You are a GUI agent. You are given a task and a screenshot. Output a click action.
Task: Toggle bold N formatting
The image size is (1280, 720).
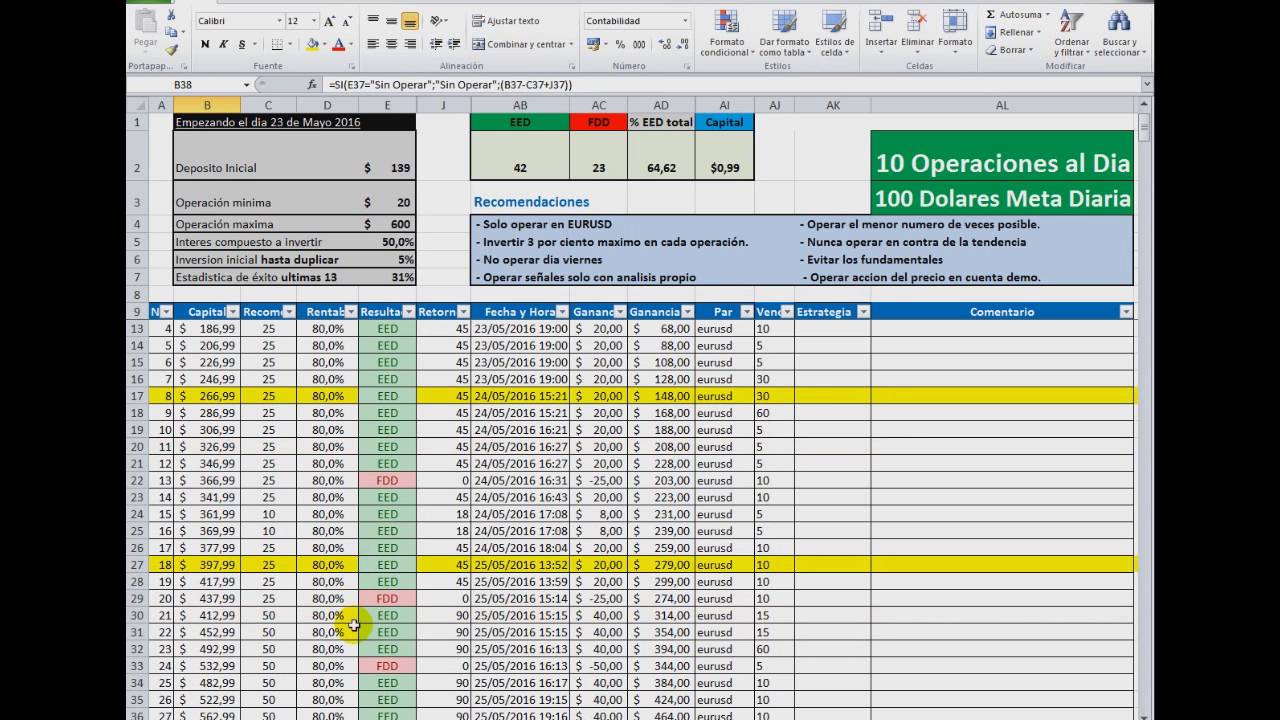(x=205, y=44)
